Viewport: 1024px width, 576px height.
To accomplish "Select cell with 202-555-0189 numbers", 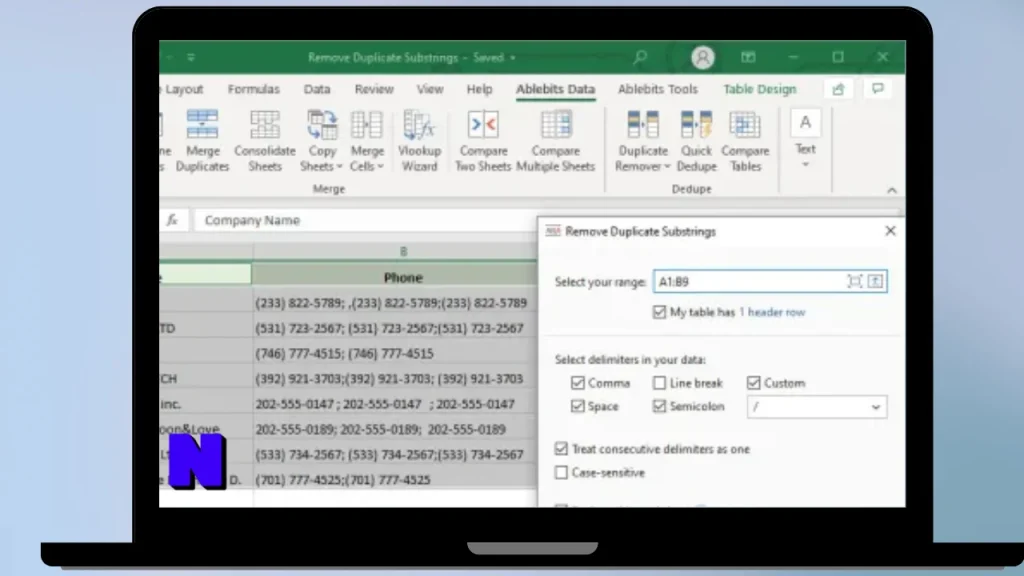I will tap(394, 429).
